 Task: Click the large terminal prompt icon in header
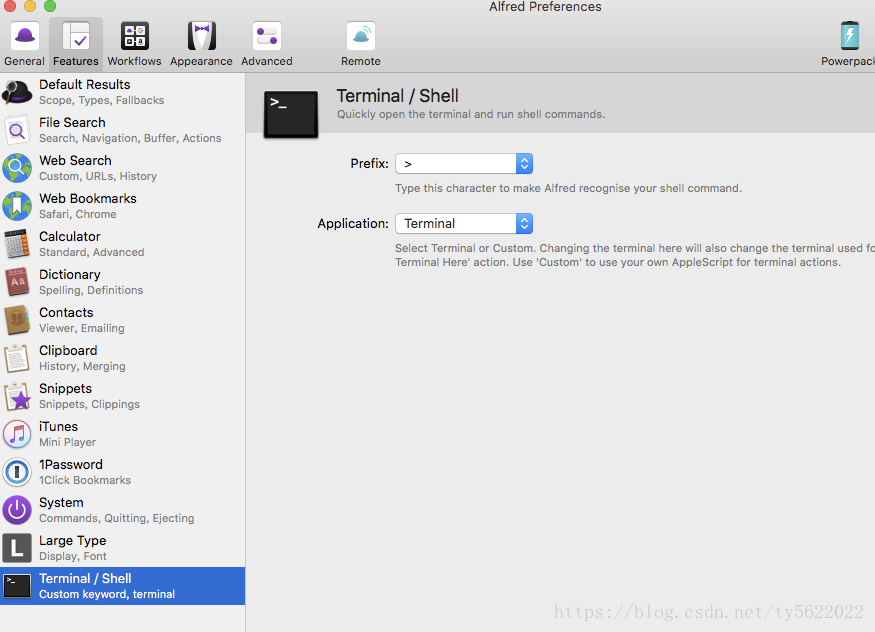pyautogui.click(x=291, y=114)
